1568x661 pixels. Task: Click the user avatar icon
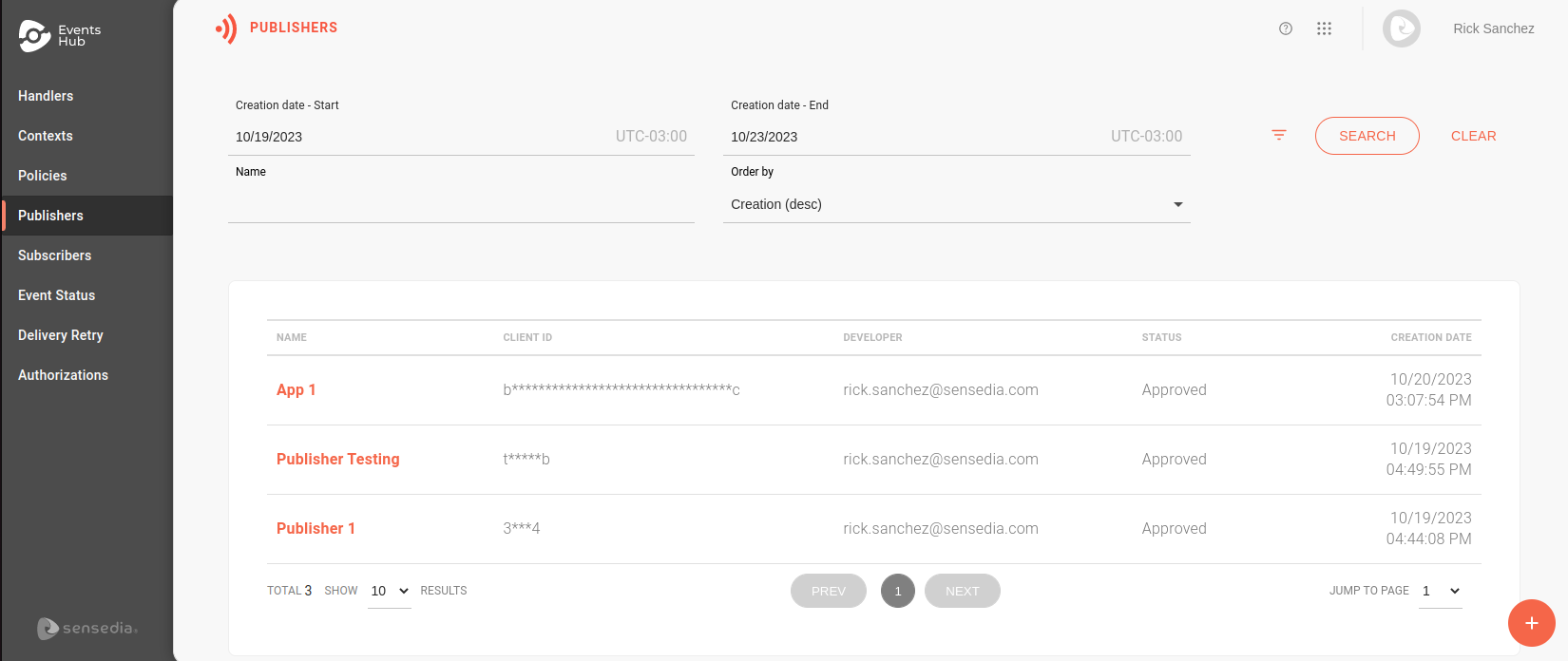[1401, 28]
